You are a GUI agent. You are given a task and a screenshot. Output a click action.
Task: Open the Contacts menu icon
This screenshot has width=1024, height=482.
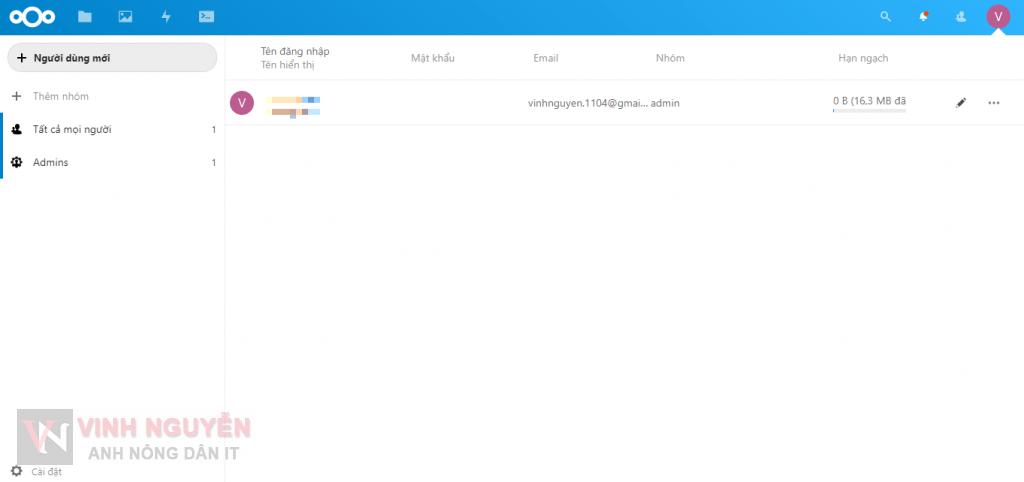(961, 17)
